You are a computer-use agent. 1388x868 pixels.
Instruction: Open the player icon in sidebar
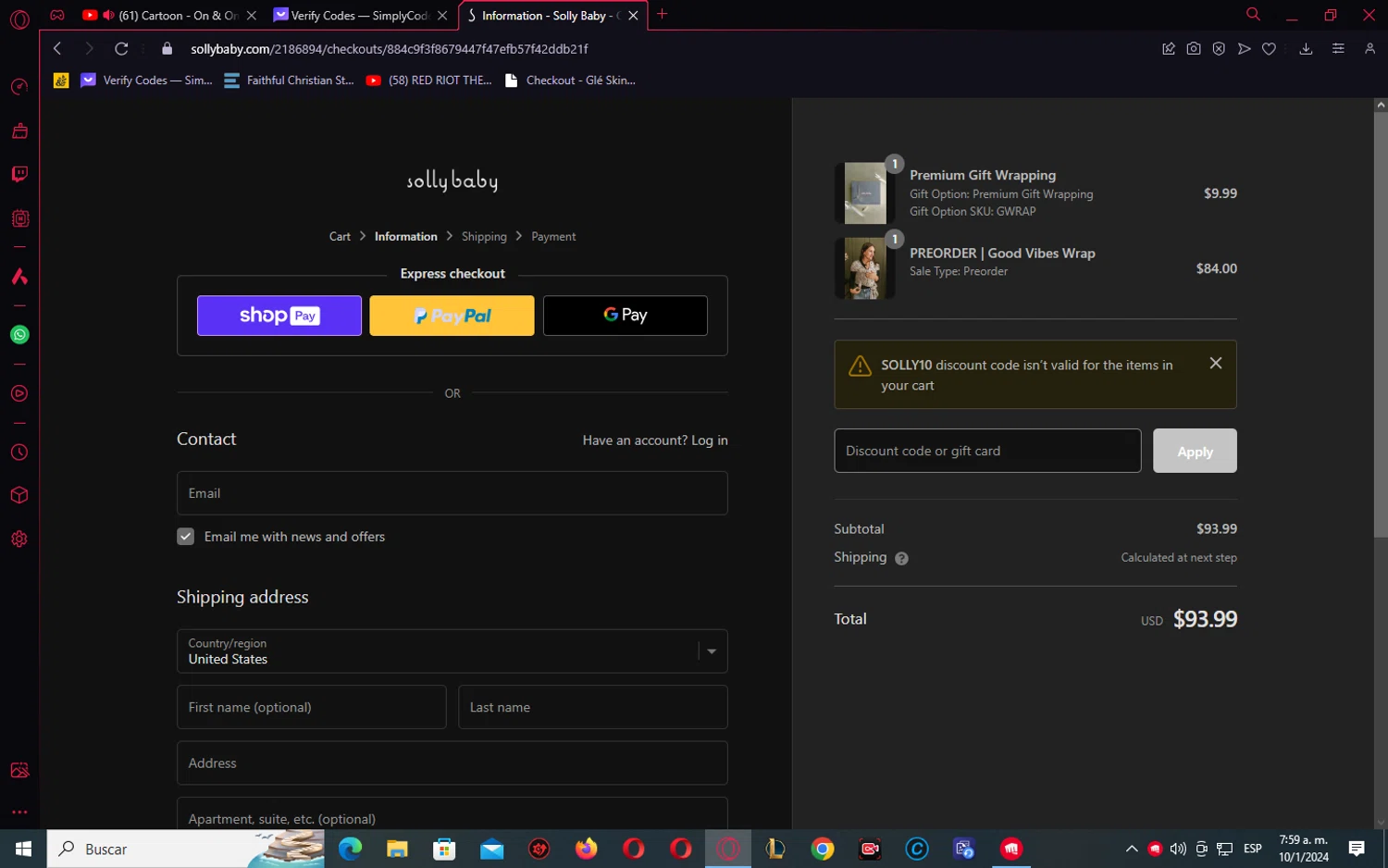pyautogui.click(x=19, y=393)
